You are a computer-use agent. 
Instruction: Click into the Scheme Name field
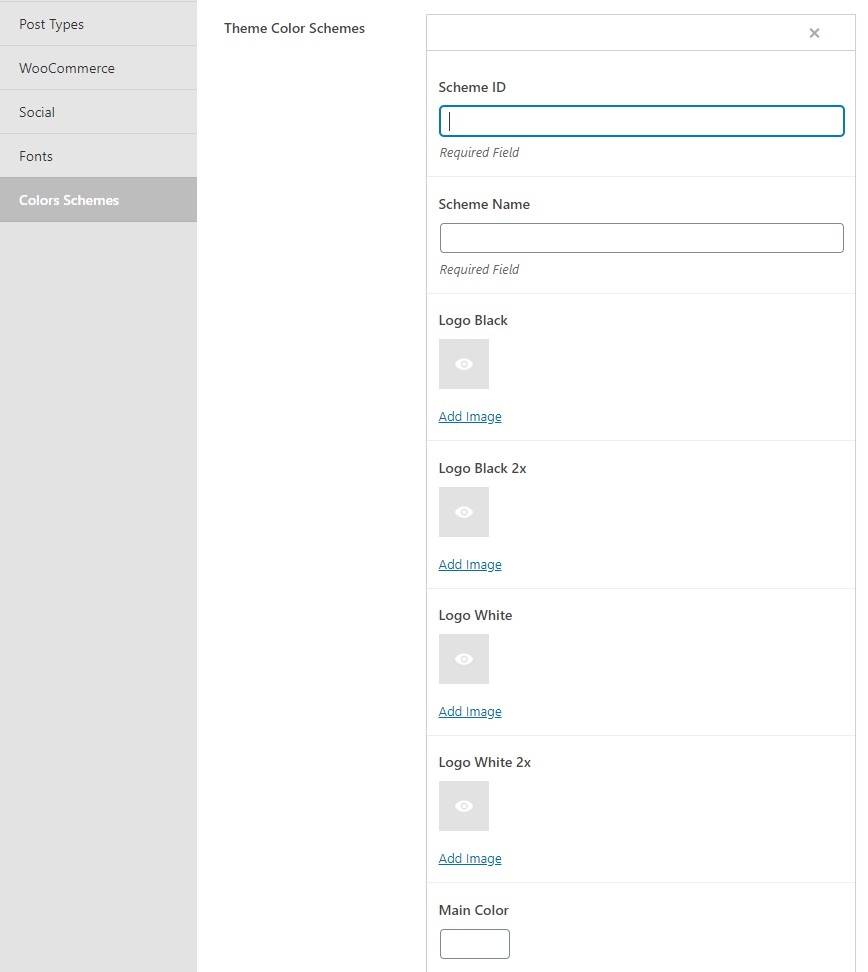[x=642, y=238]
